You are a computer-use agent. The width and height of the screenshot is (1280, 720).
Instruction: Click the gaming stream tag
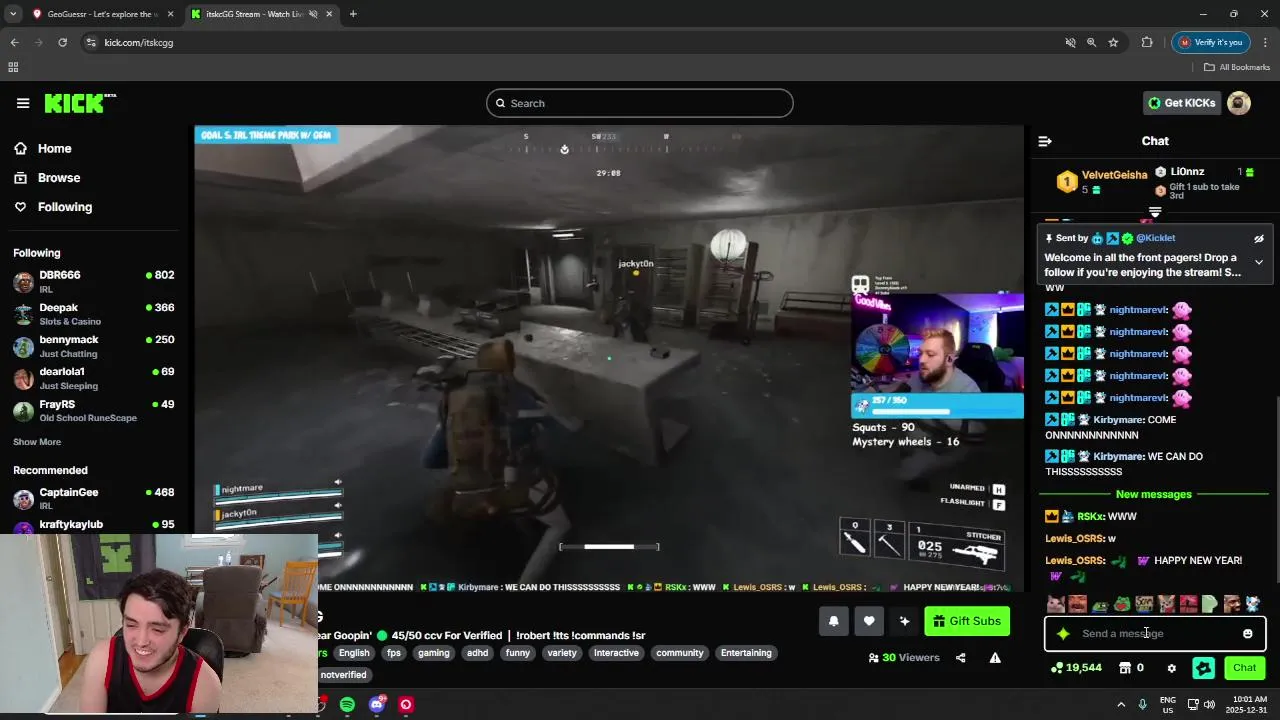point(434,653)
